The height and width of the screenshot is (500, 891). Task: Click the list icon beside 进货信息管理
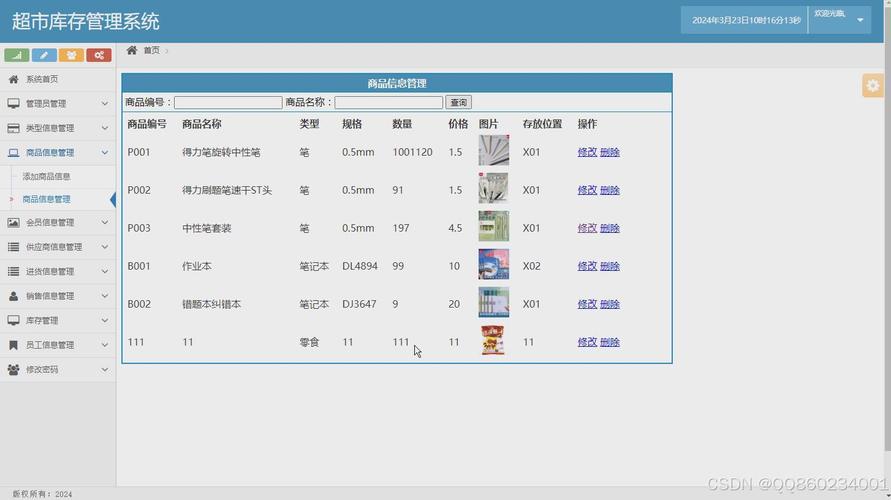(14, 271)
